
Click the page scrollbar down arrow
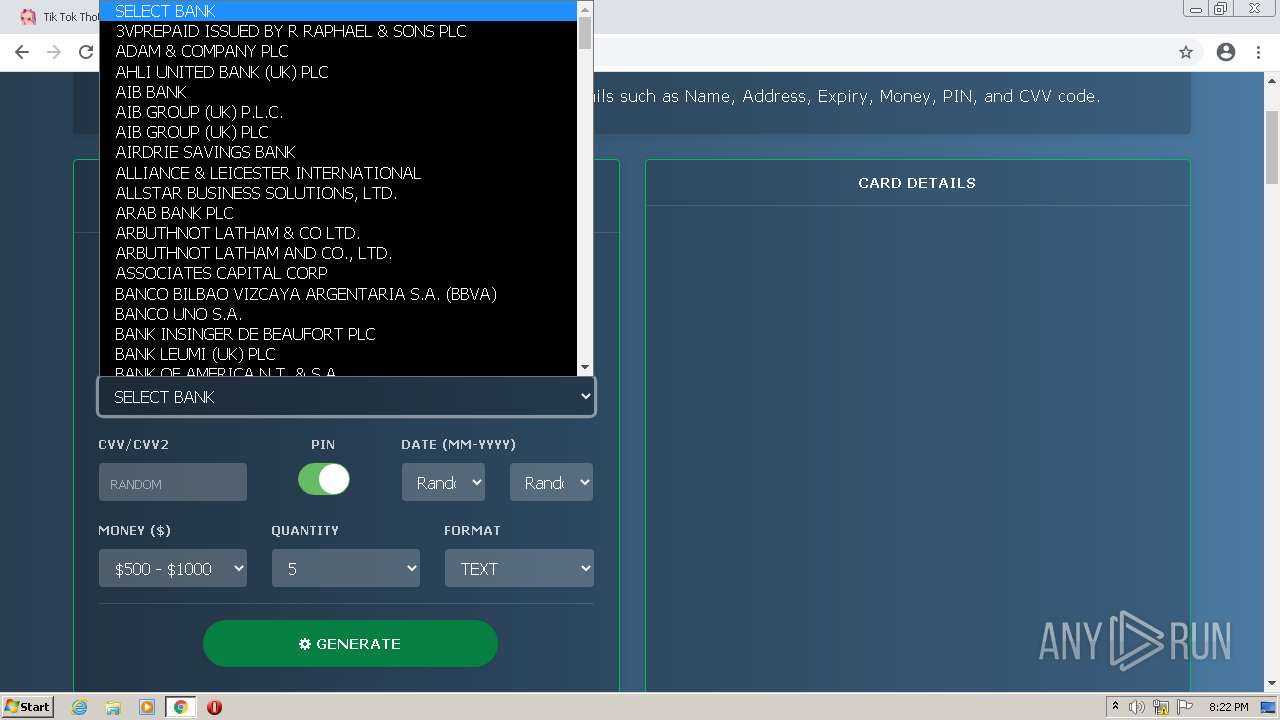1272,684
